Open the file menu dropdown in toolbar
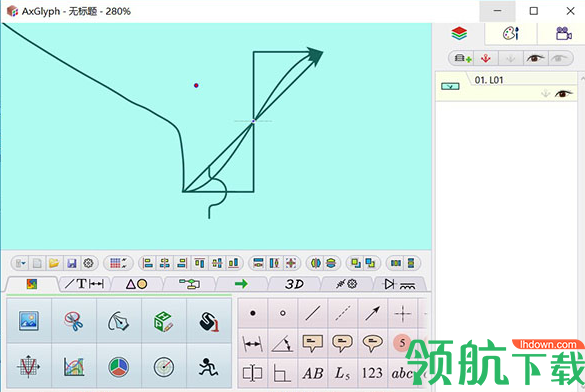This screenshot has width=585, height=392. tap(21, 263)
